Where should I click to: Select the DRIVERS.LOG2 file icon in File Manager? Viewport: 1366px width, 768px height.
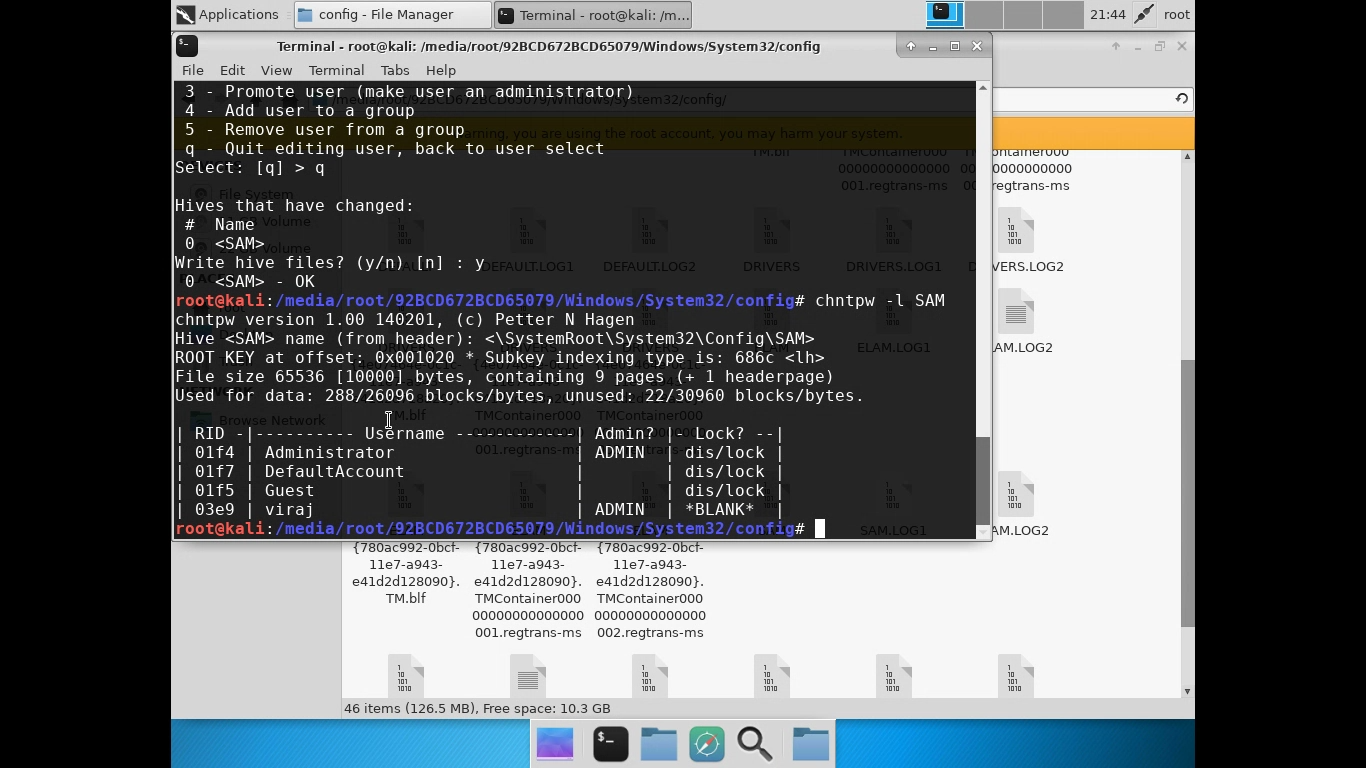click(x=1015, y=232)
